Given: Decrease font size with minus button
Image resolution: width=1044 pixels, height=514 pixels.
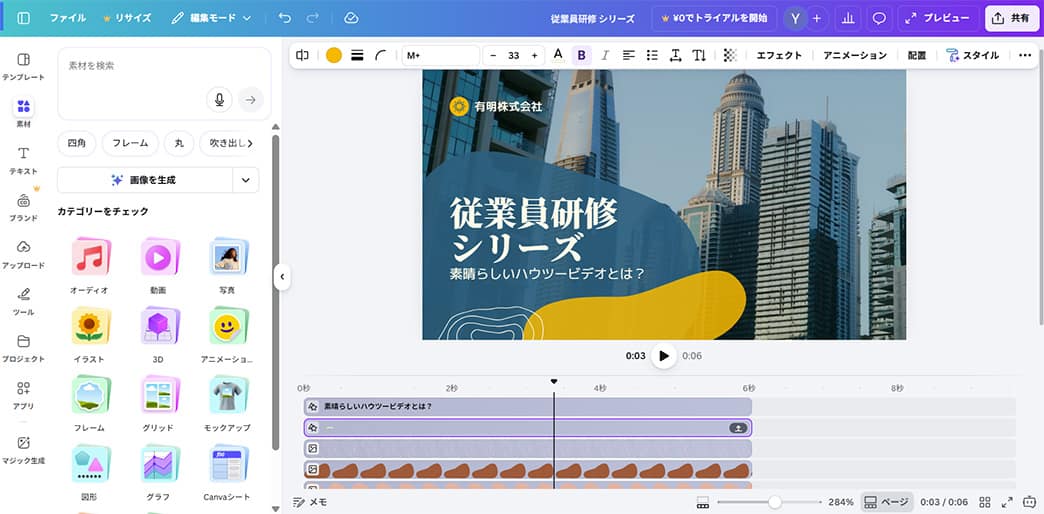Looking at the screenshot, I should coord(493,56).
